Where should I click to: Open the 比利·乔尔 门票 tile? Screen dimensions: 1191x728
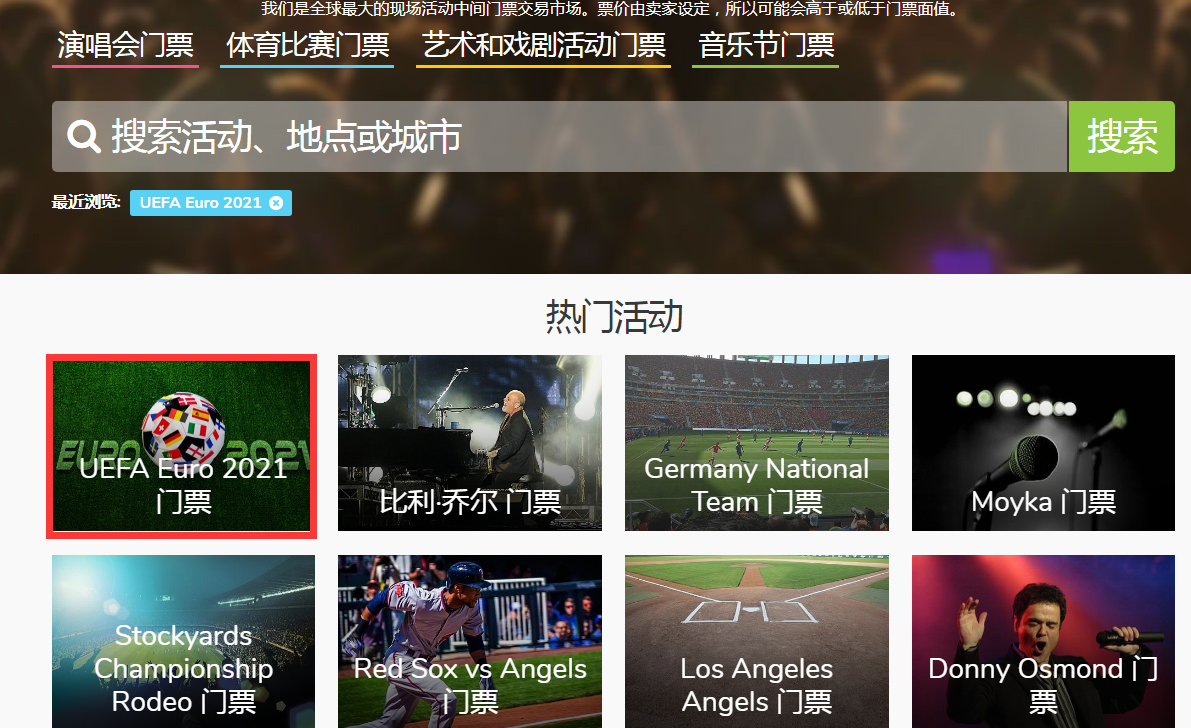click(x=469, y=443)
